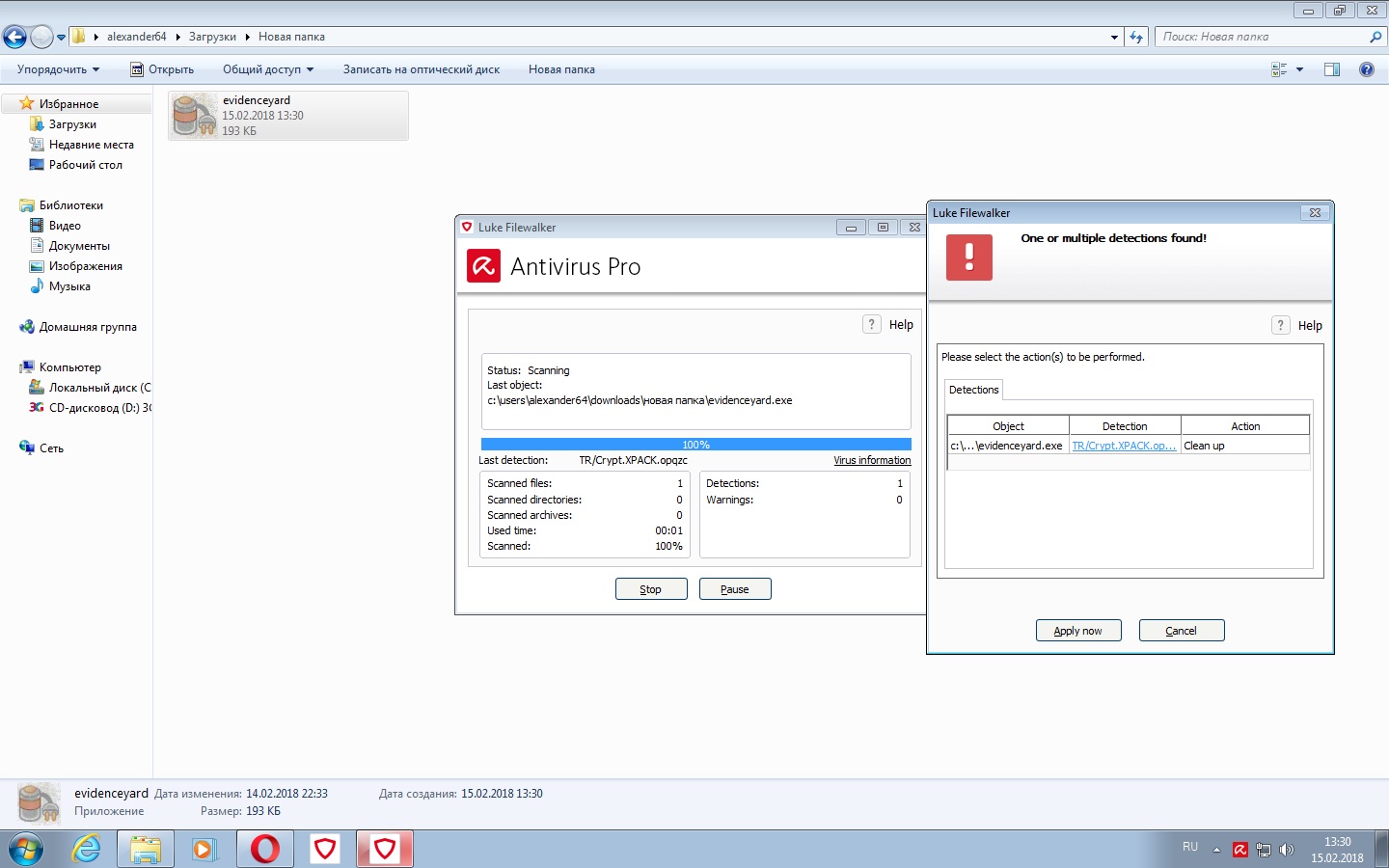Select the evidenceyard file in folder
Image resolution: width=1389 pixels, height=868 pixels.
[x=287, y=116]
